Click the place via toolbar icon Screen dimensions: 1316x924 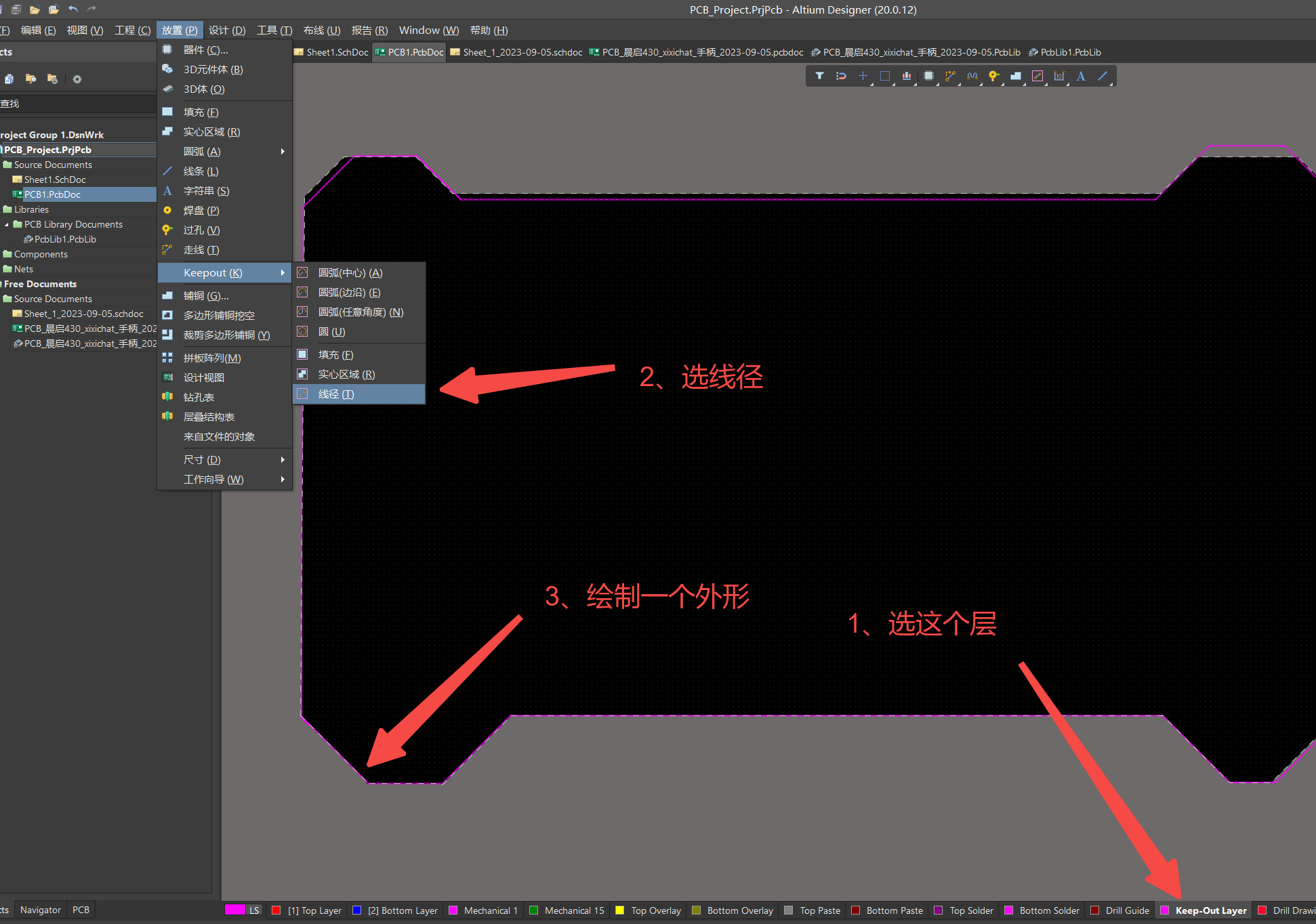[993, 76]
